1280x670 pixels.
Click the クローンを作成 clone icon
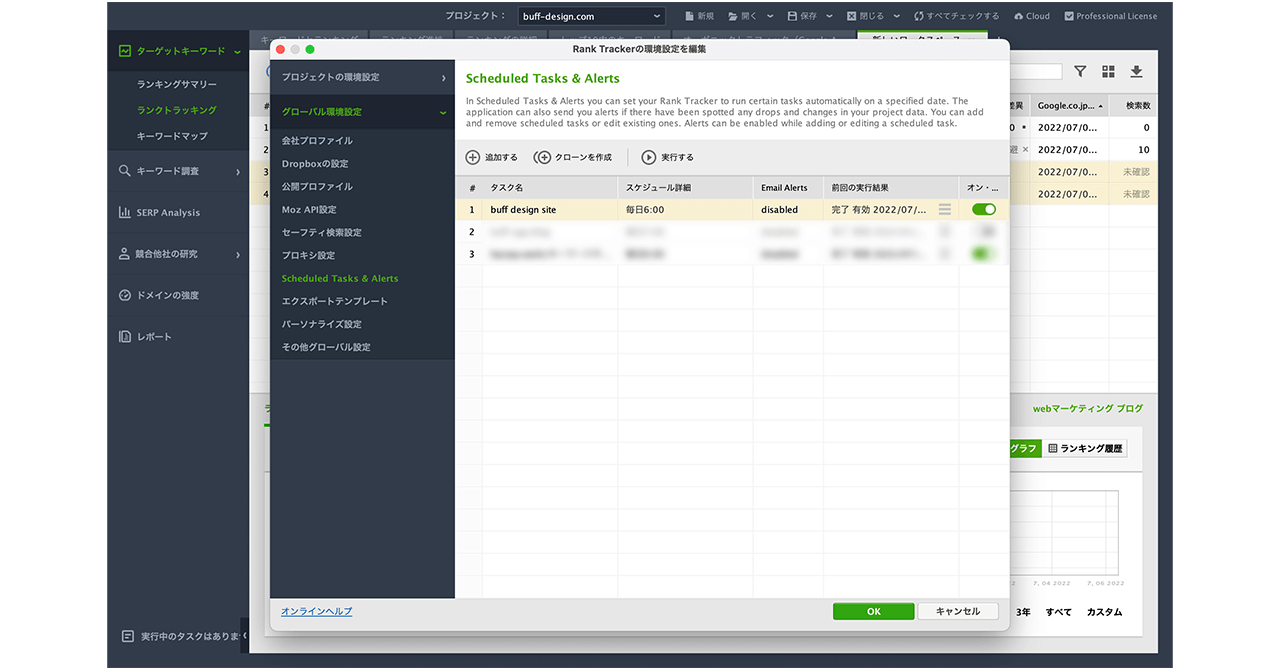pos(543,157)
